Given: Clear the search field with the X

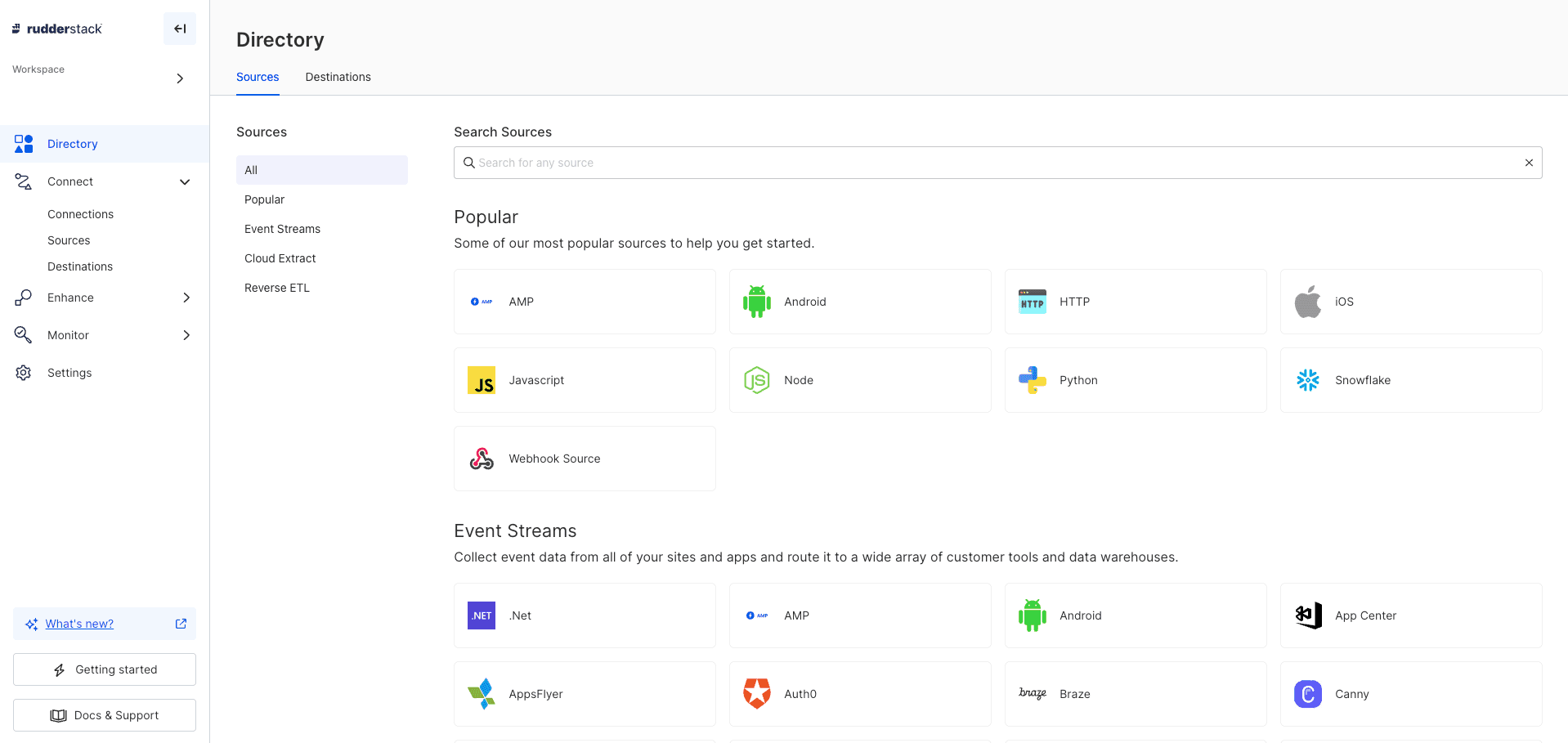Looking at the screenshot, I should 1528,162.
